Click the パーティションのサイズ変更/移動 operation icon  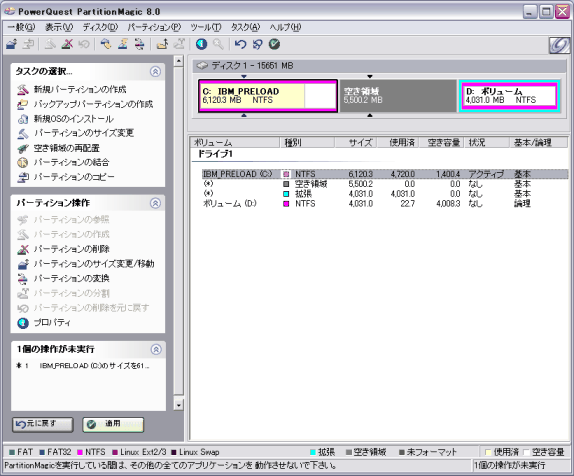point(23,264)
